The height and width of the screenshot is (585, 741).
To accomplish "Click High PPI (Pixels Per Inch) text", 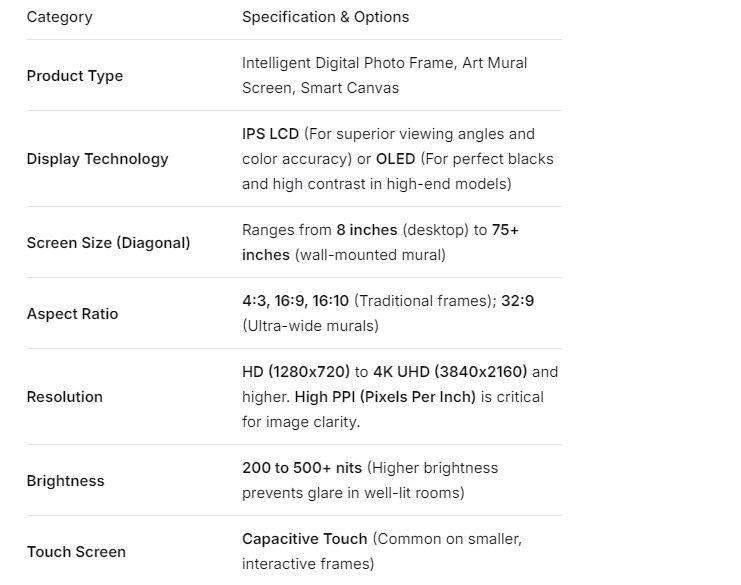I will coord(385,397).
